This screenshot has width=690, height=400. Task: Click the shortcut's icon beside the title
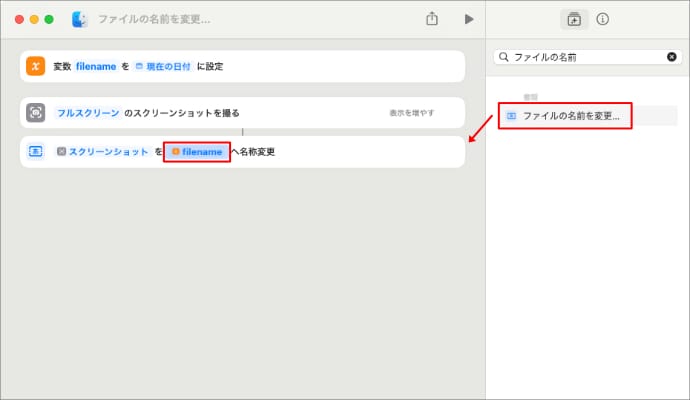pos(80,19)
